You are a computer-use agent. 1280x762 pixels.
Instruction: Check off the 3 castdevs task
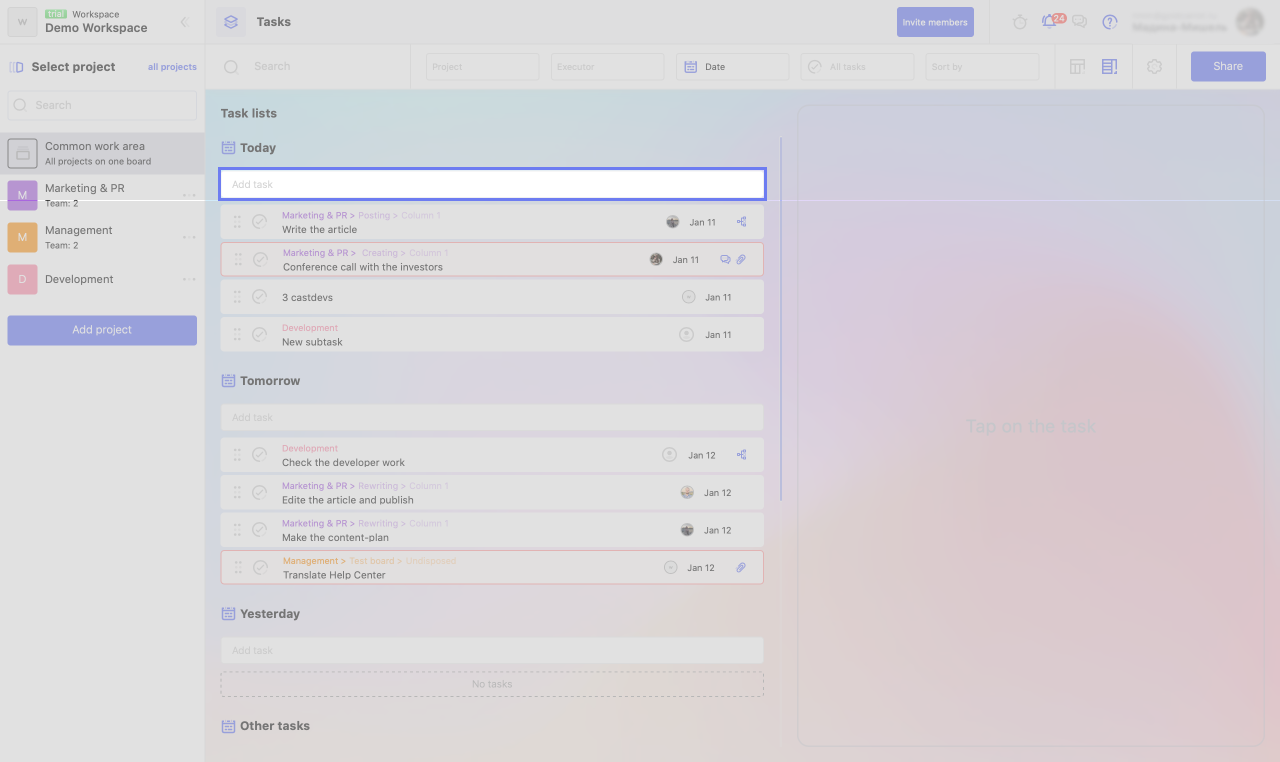(260, 297)
